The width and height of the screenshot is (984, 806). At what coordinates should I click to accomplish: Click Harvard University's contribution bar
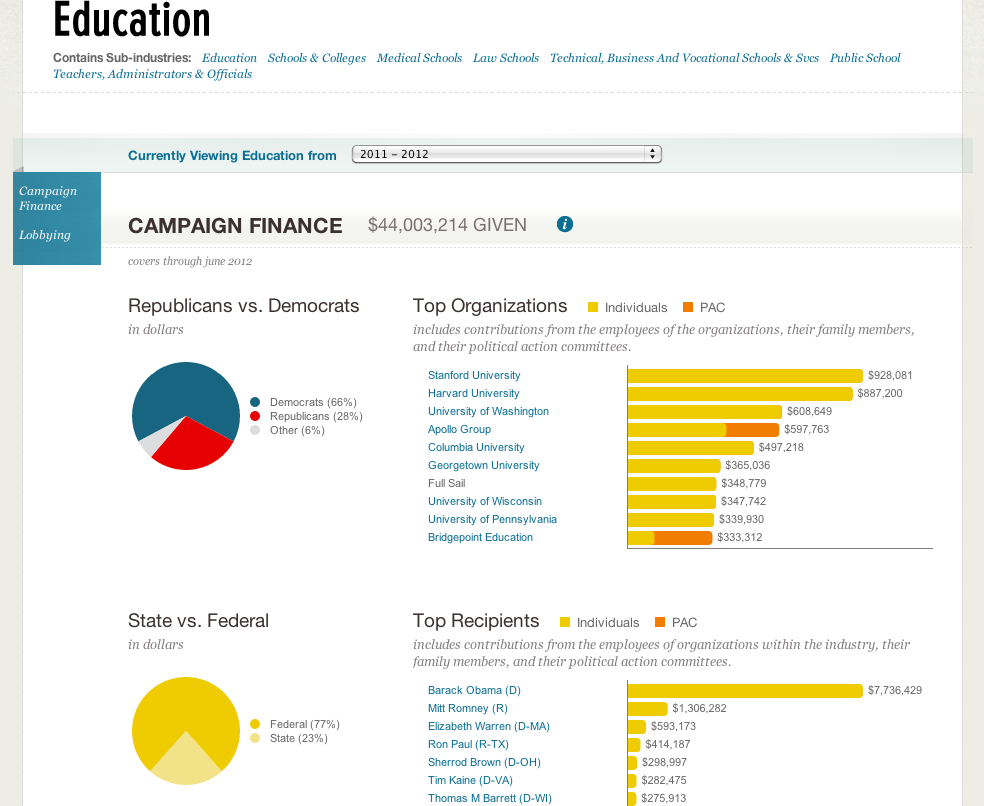(x=740, y=393)
